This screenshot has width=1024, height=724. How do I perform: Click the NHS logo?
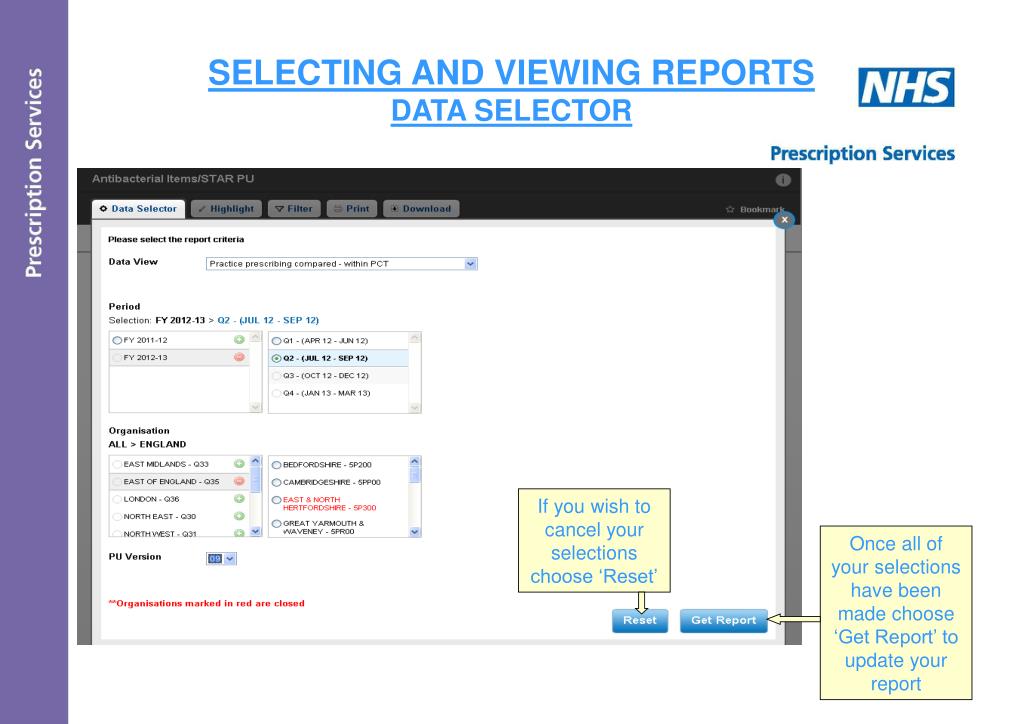[906, 87]
